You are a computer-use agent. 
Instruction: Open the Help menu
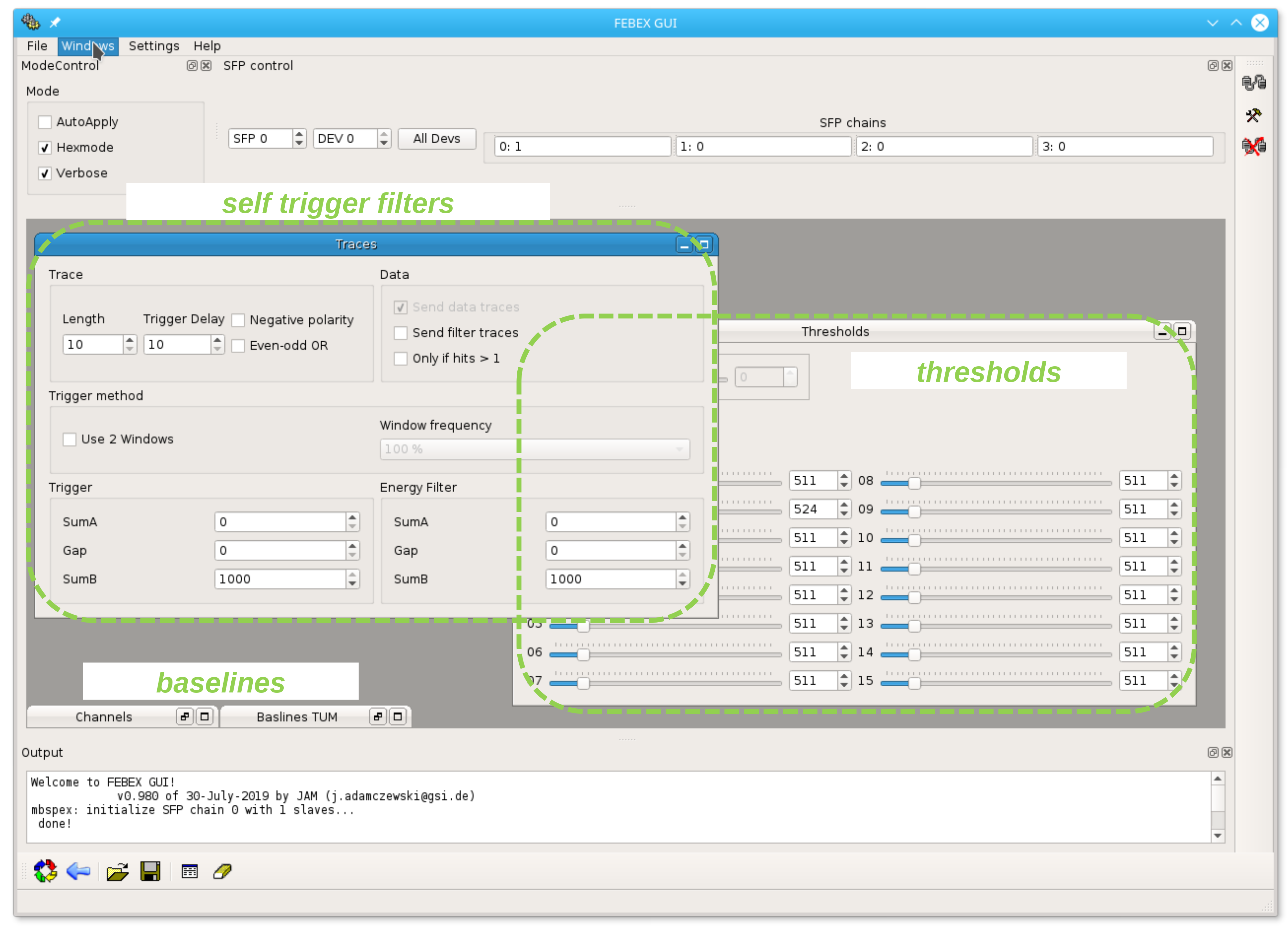207,46
